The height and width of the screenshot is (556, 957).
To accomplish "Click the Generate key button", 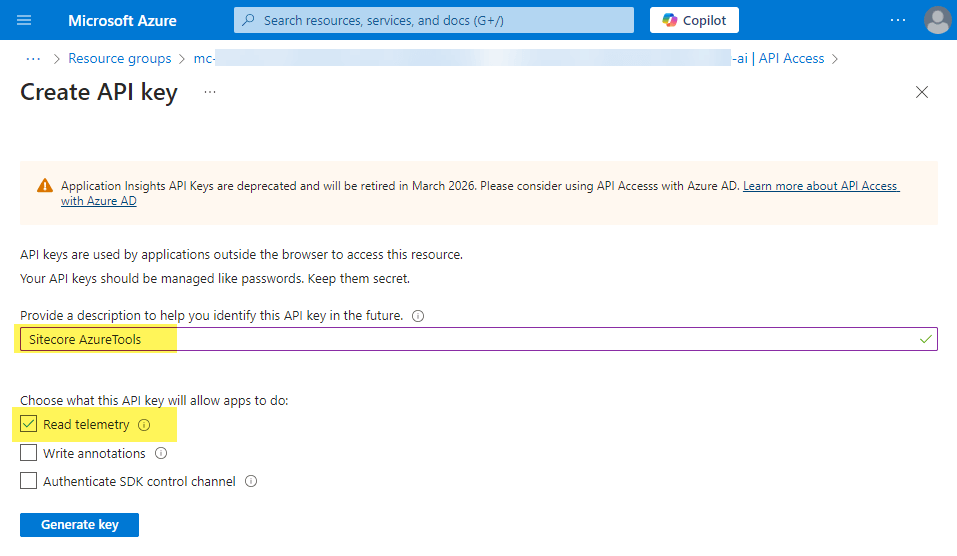I will point(79,525).
